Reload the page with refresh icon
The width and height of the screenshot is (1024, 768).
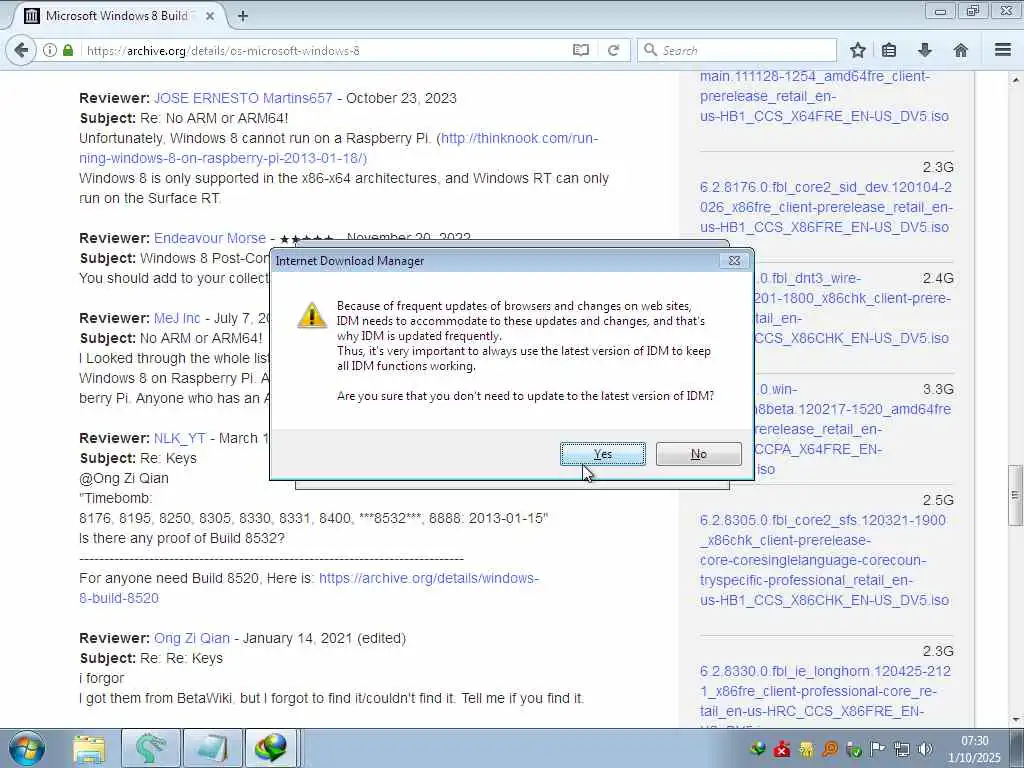pyautogui.click(x=613, y=50)
